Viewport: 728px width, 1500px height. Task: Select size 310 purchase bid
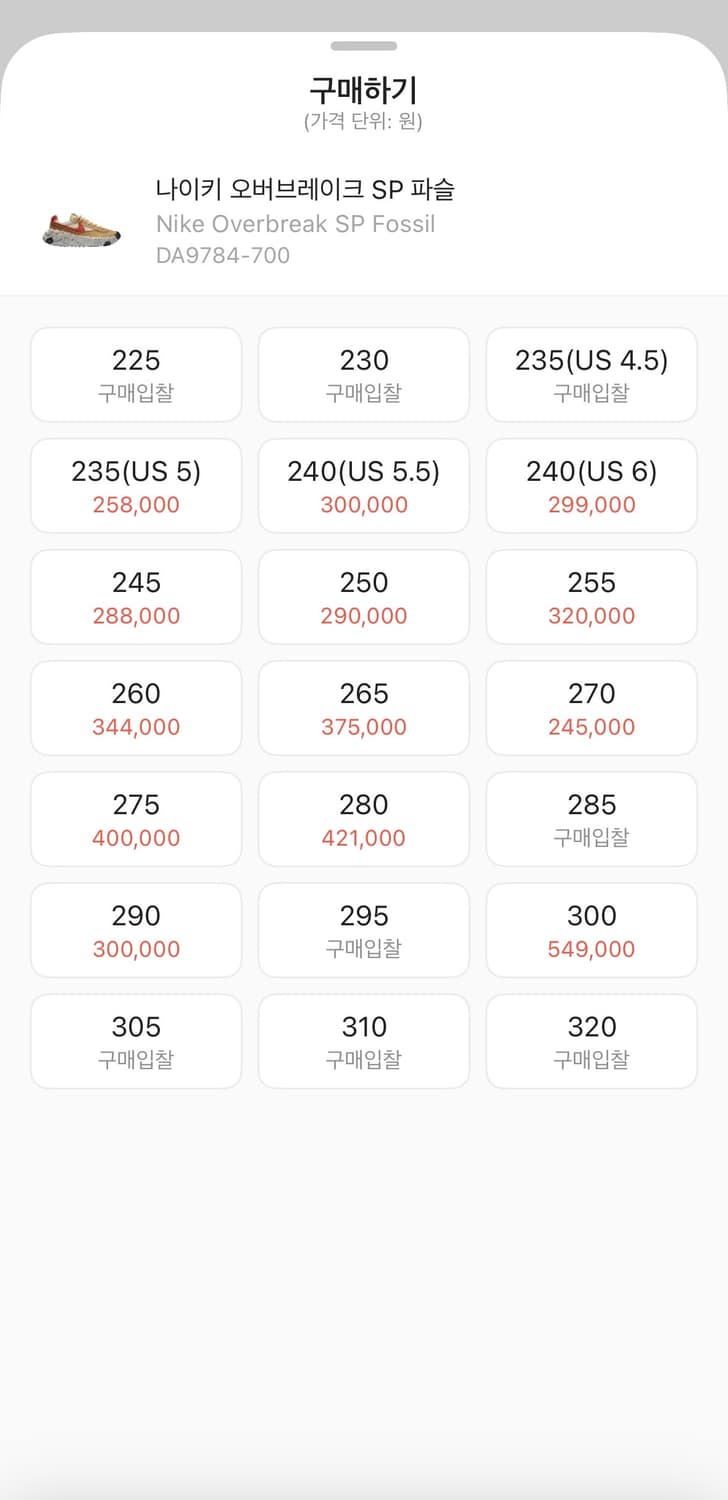(x=364, y=1041)
